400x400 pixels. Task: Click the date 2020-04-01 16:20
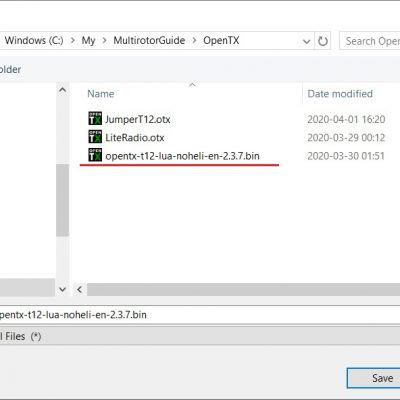click(346, 119)
